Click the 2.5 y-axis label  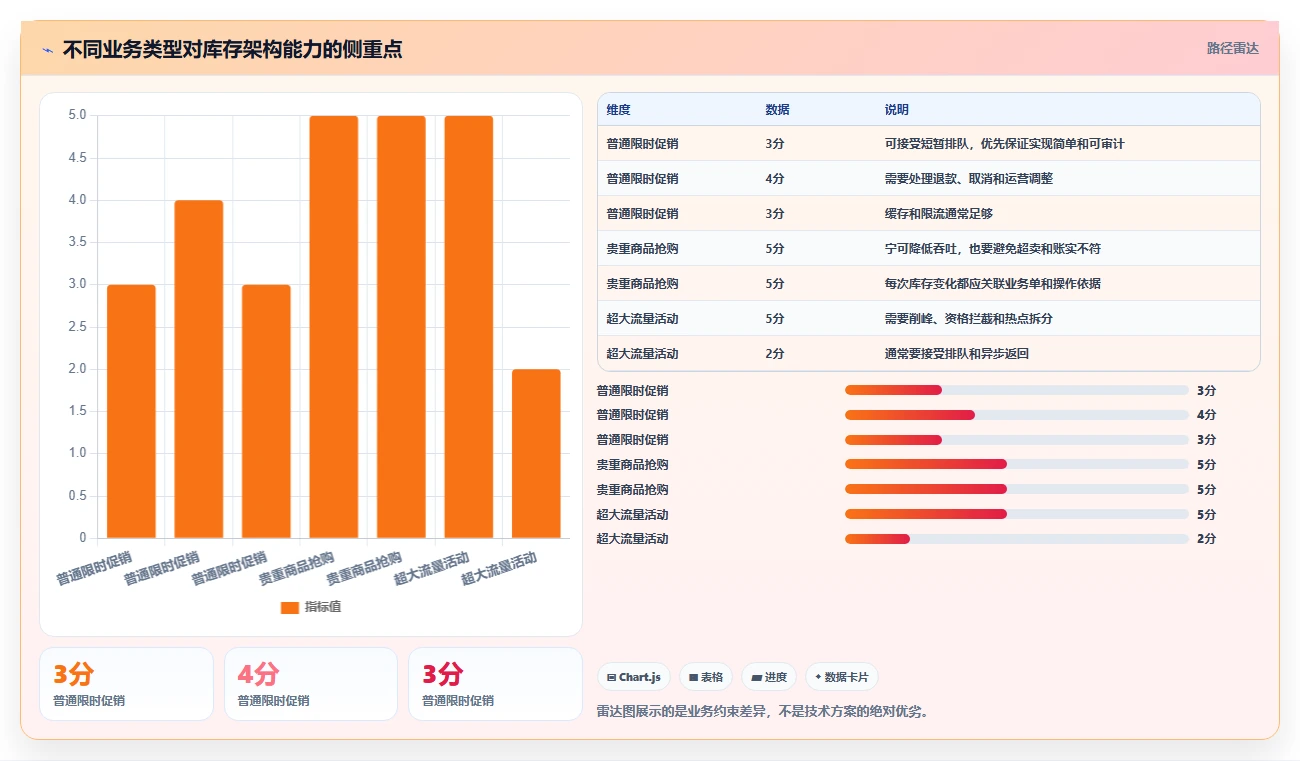(77, 327)
